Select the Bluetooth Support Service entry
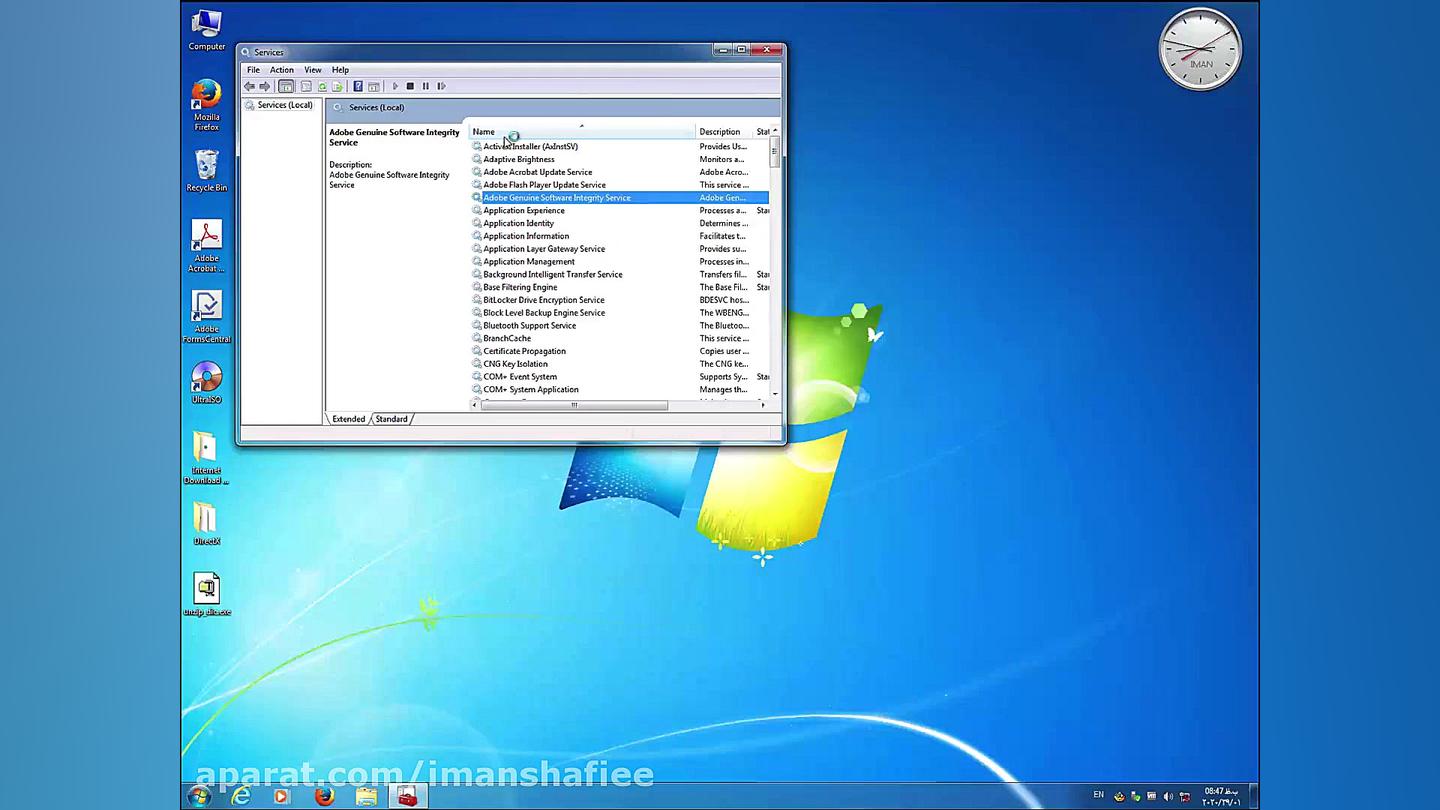This screenshot has width=1440, height=810. (529, 325)
